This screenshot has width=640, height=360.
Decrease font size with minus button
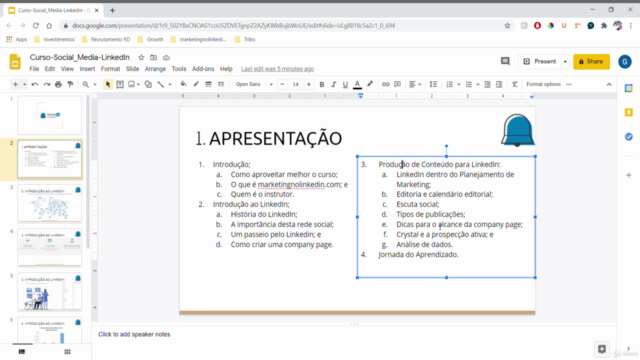click(x=282, y=84)
